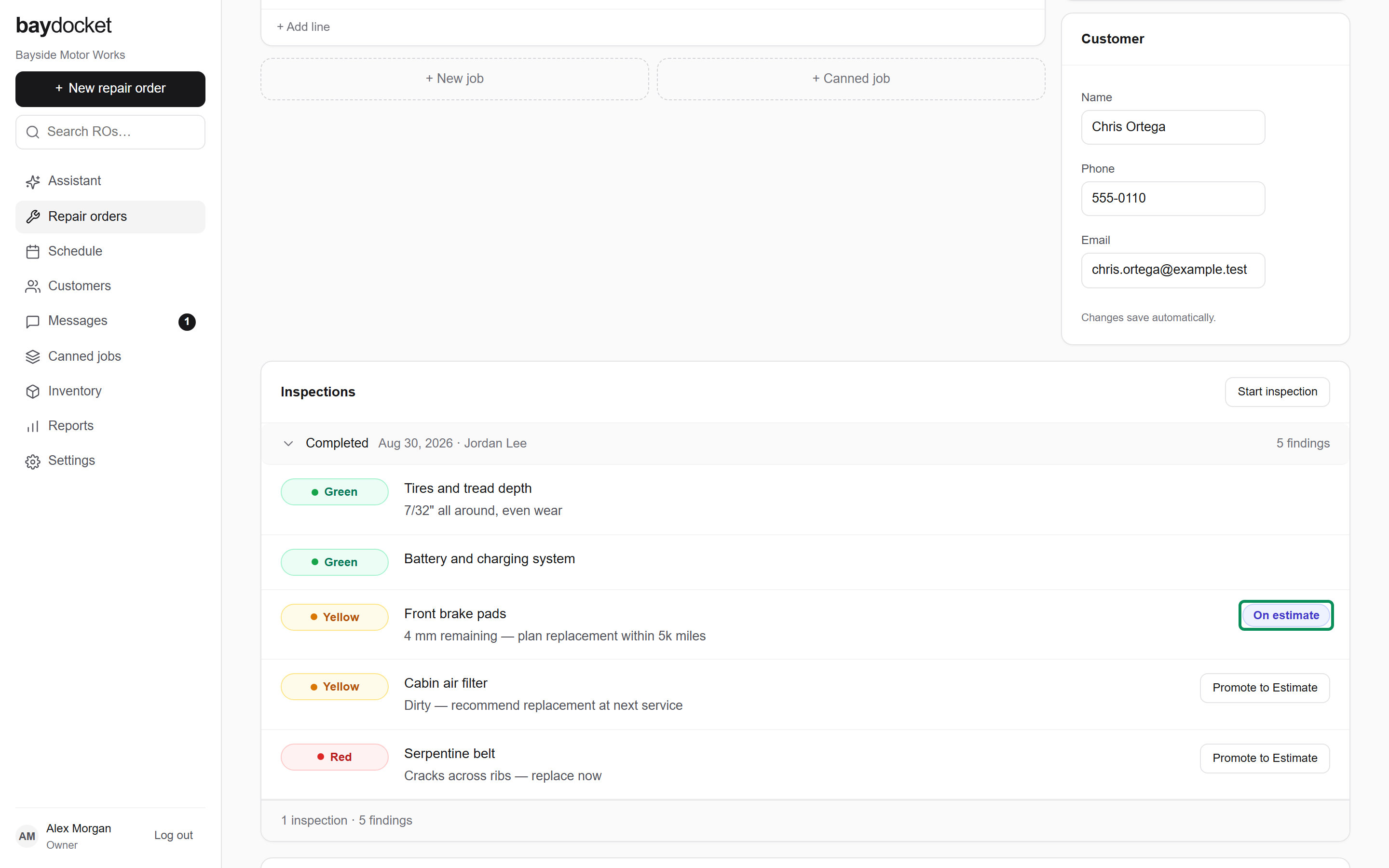Select the 'Battery and charging system' finding
Image resolution: width=1389 pixels, height=868 pixels.
click(490, 559)
